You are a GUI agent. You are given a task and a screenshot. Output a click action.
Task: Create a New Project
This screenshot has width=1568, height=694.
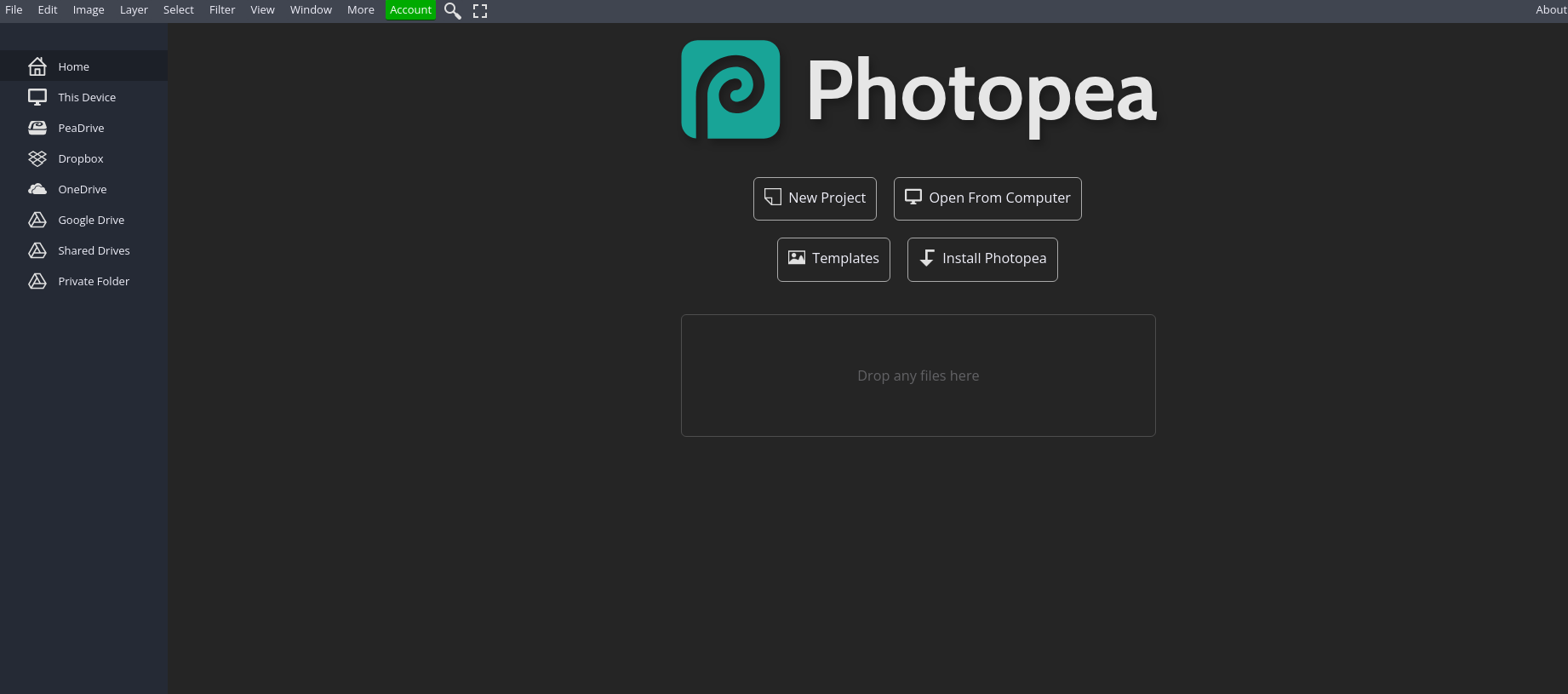click(815, 198)
